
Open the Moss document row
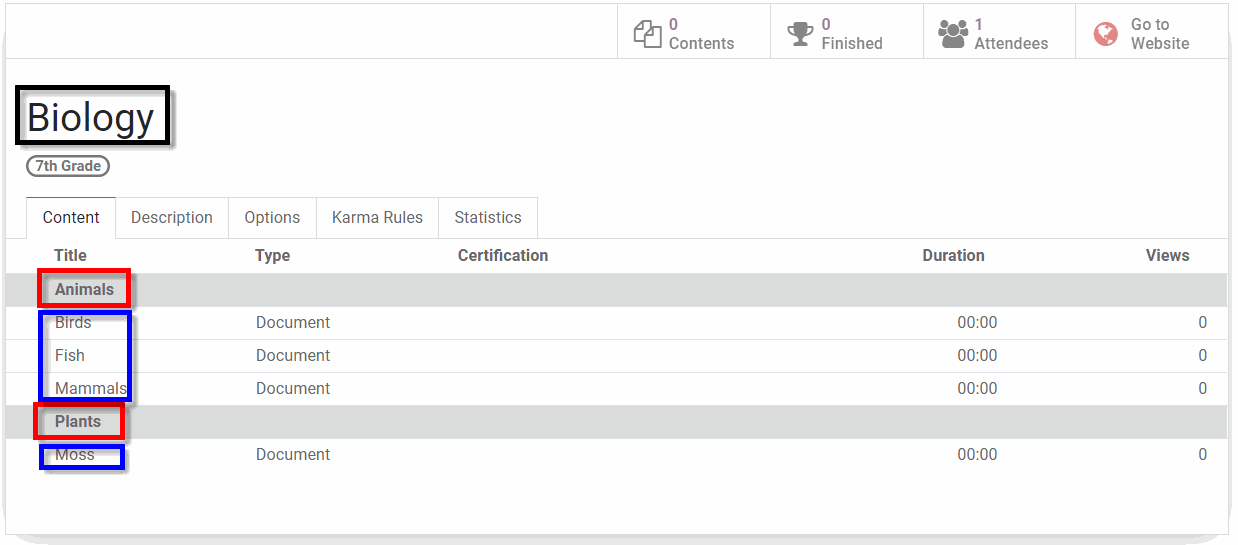pyautogui.click(x=75, y=455)
